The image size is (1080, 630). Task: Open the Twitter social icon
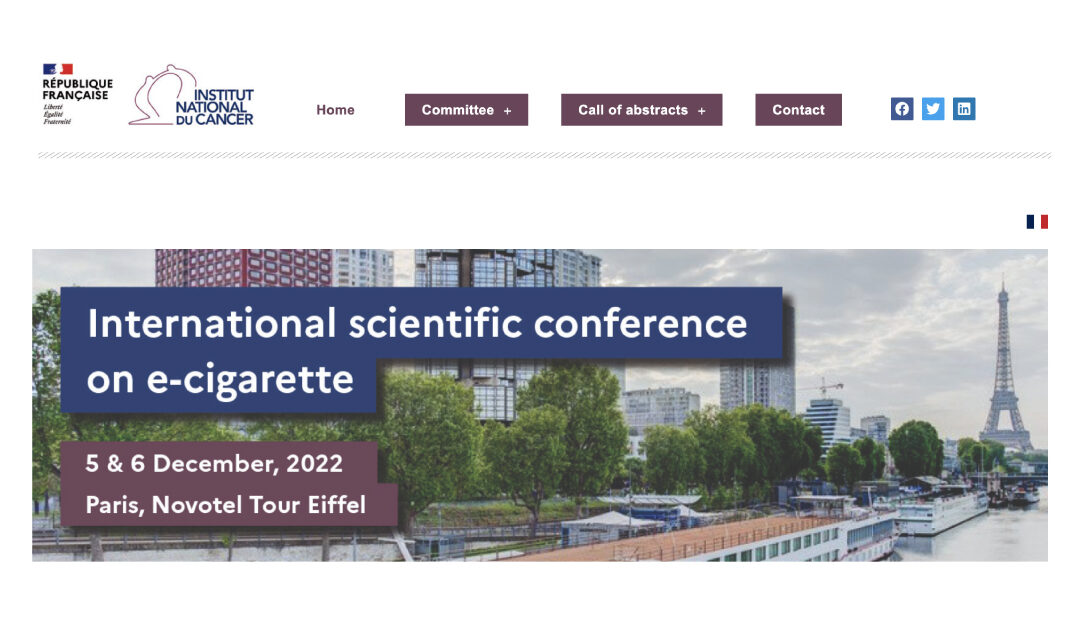pyautogui.click(x=932, y=108)
